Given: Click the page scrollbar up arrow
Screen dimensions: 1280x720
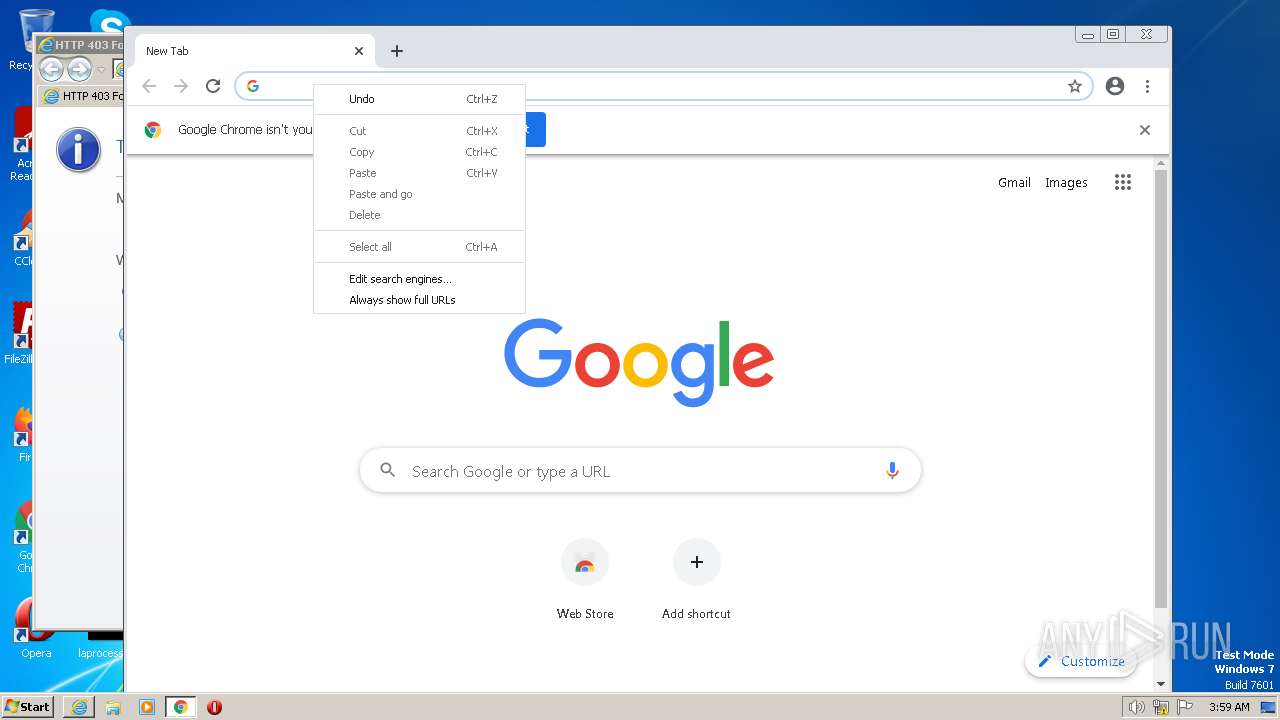Looking at the screenshot, I should pyautogui.click(x=1161, y=163).
